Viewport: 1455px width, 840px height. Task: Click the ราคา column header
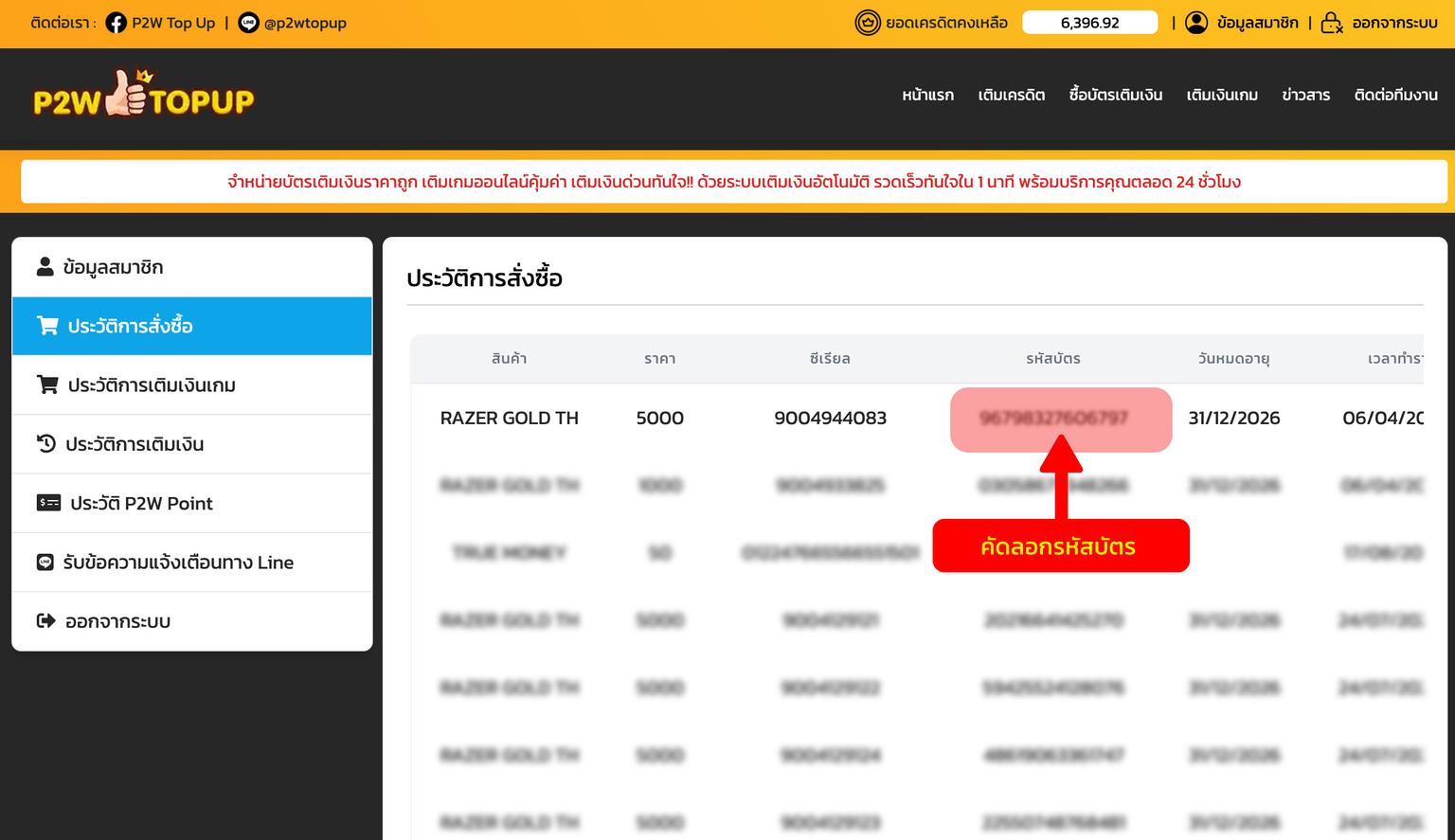659,358
